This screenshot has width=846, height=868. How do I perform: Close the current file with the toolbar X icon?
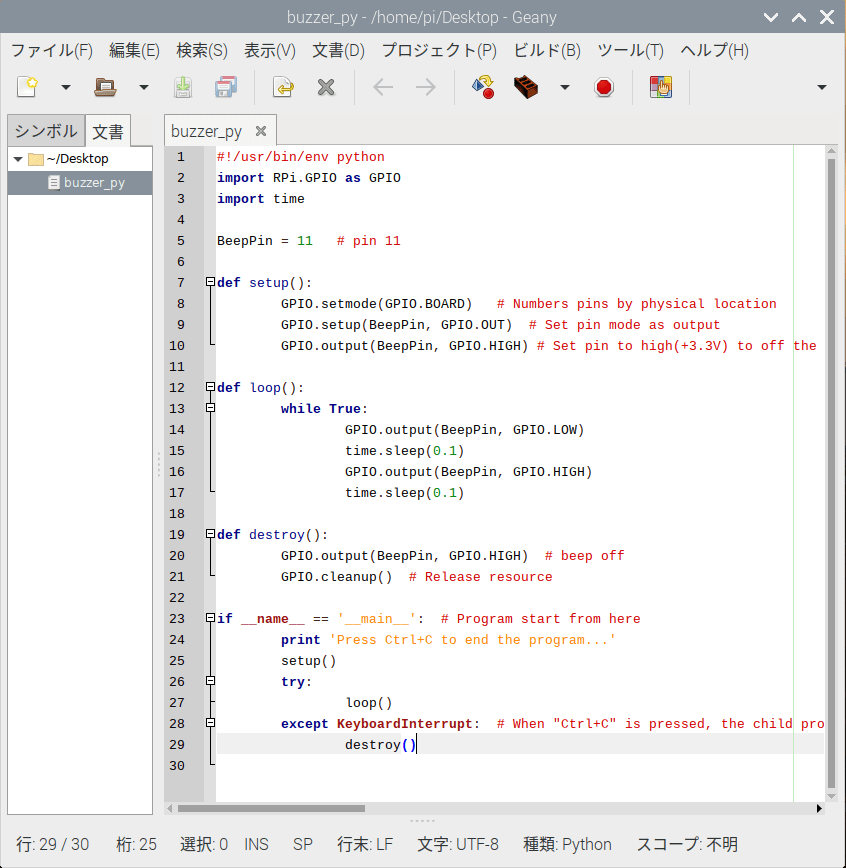coord(325,87)
